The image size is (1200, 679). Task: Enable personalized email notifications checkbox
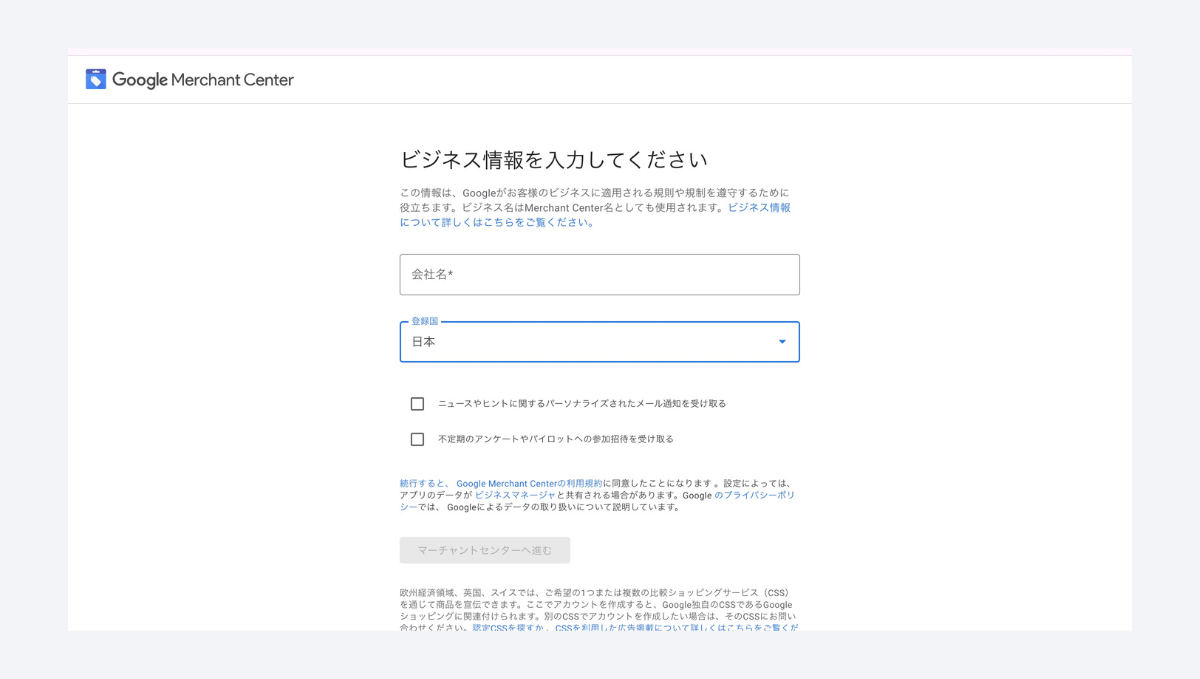pos(417,404)
